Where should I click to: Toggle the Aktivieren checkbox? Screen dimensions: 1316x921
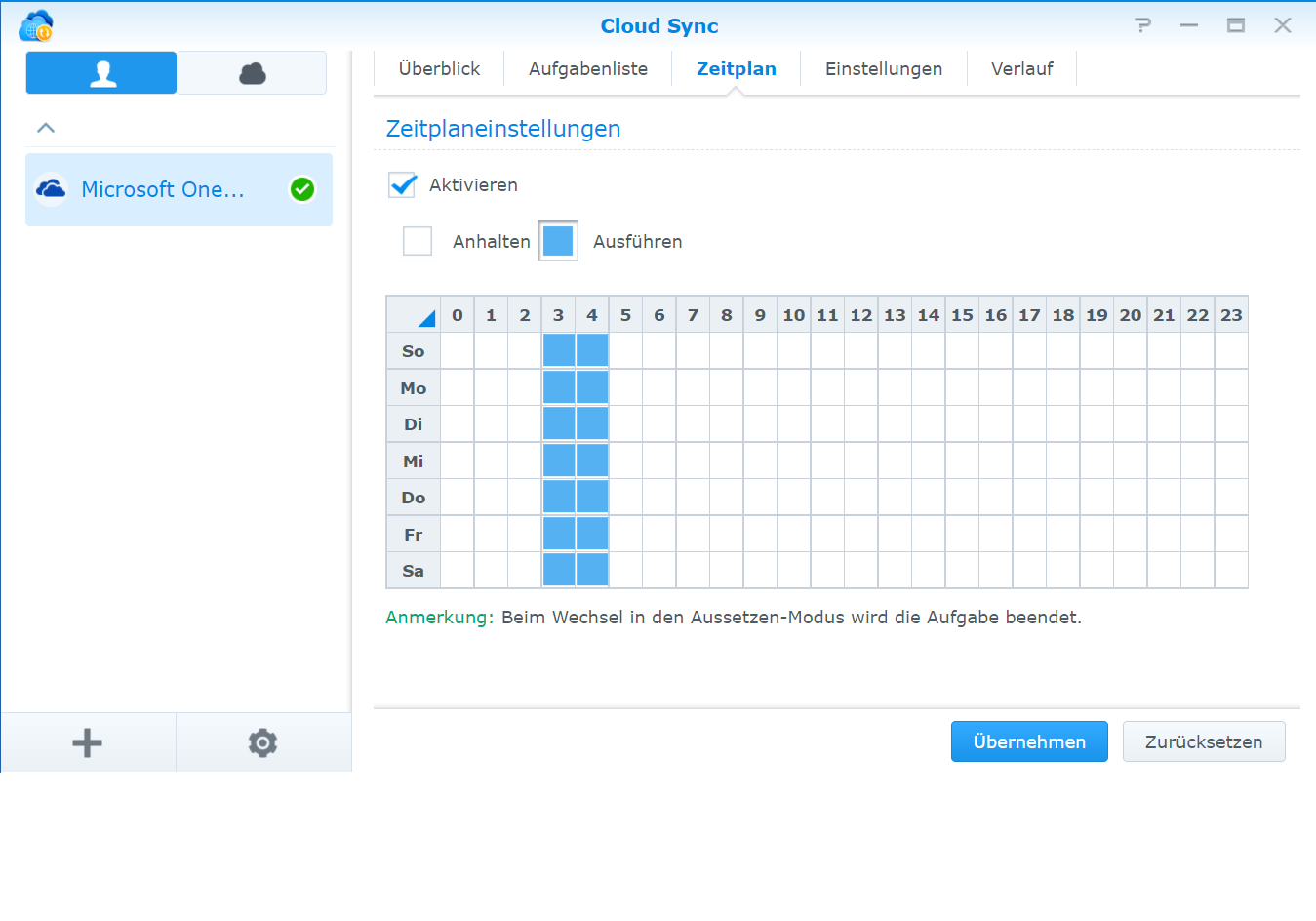click(x=402, y=184)
